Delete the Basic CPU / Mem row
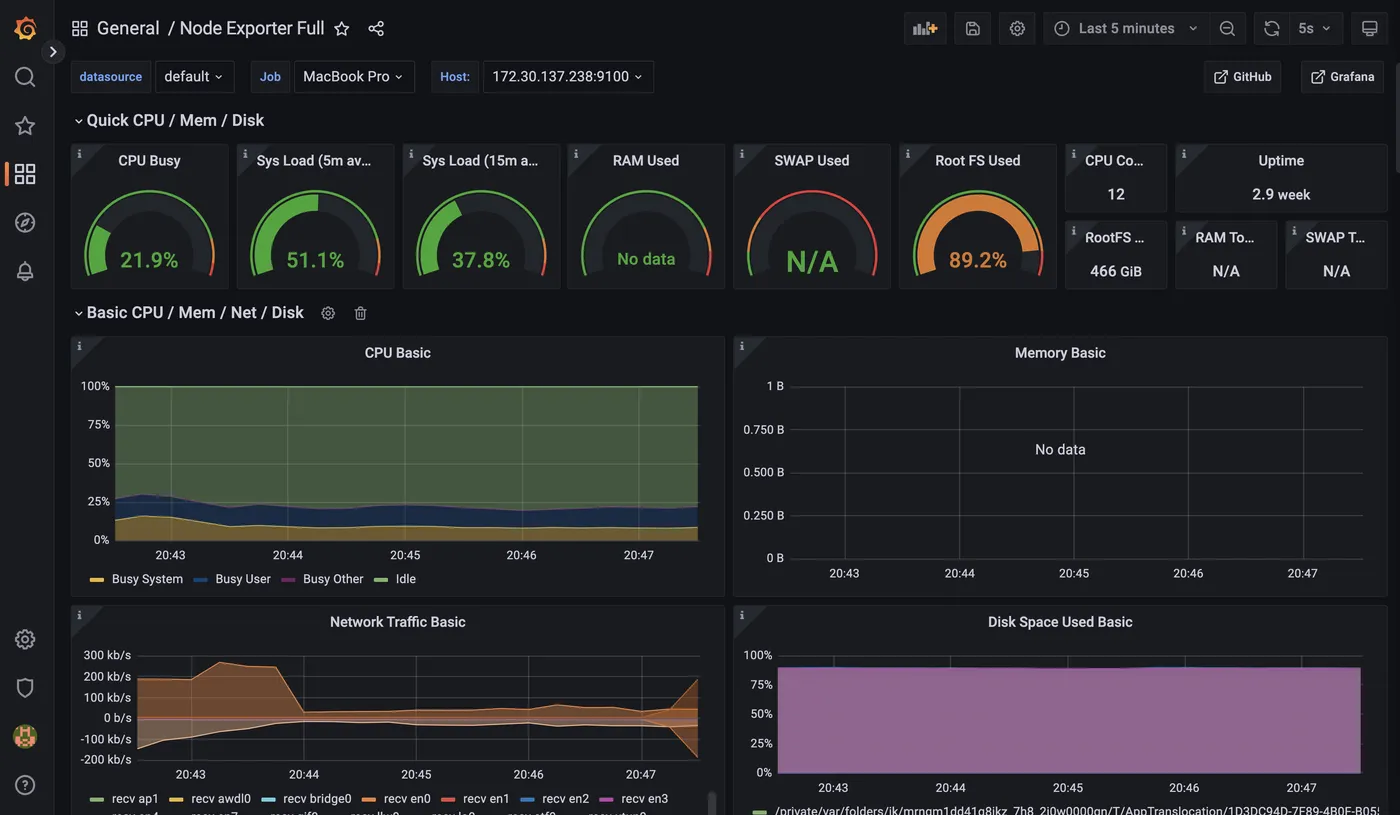This screenshot has height=815, width=1400. click(x=361, y=313)
